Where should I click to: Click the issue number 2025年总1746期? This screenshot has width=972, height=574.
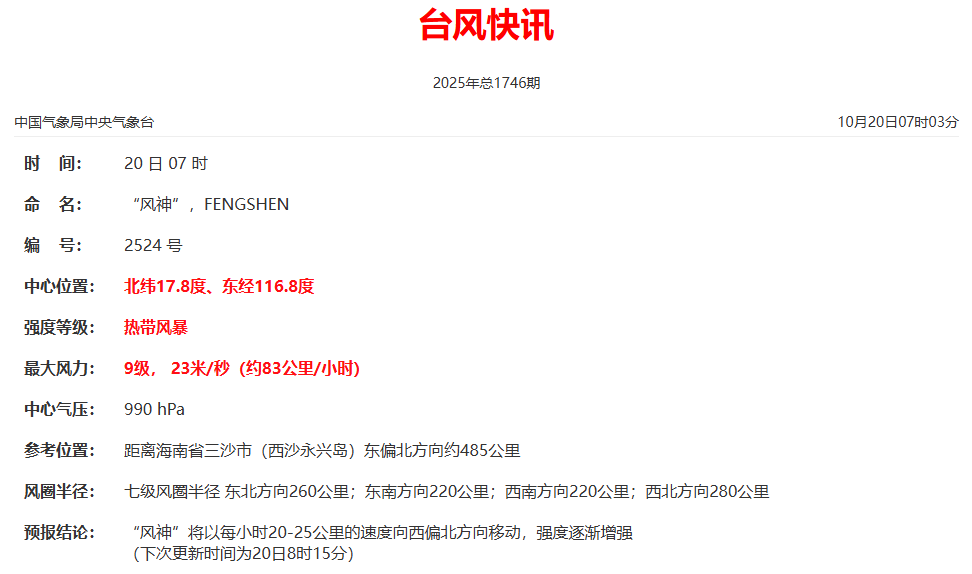(486, 82)
